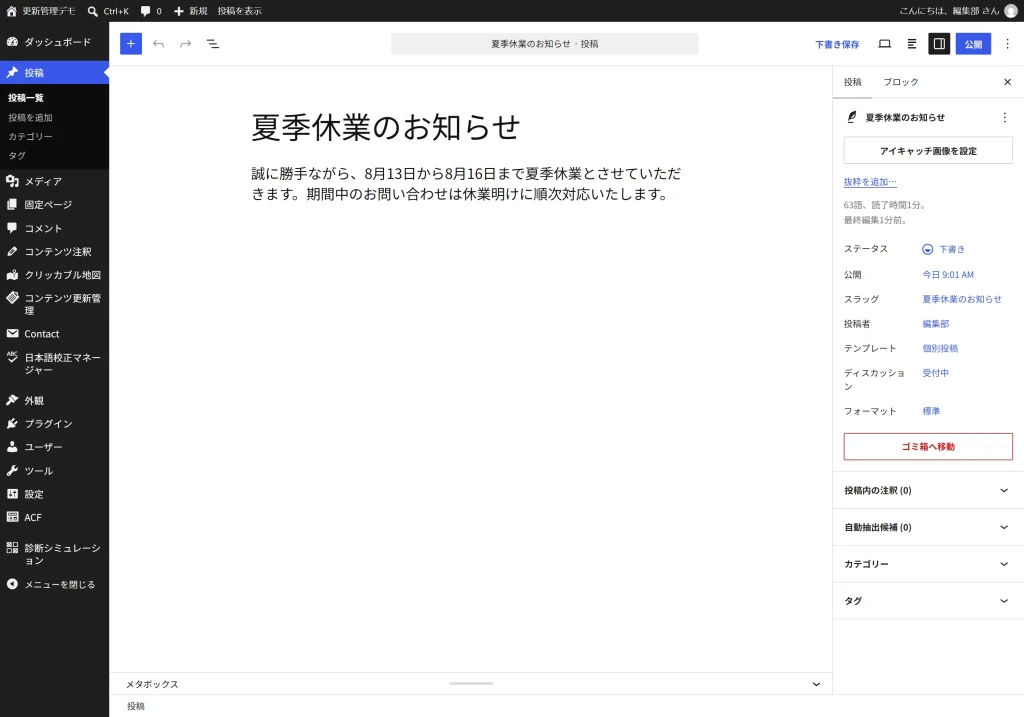The height and width of the screenshot is (717, 1024).
Task: Click the undo arrow in toolbar
Action: (x=158, y=44)
